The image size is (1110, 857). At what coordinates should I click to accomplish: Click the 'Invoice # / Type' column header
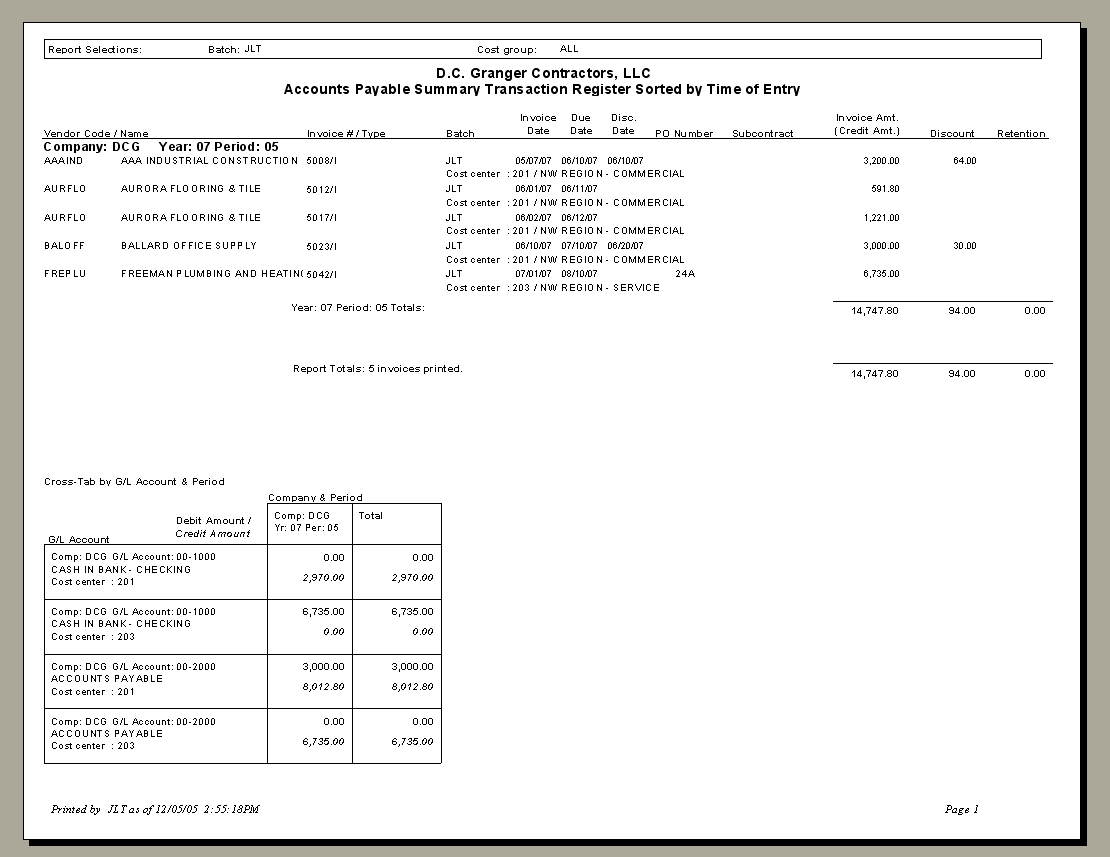346,133
